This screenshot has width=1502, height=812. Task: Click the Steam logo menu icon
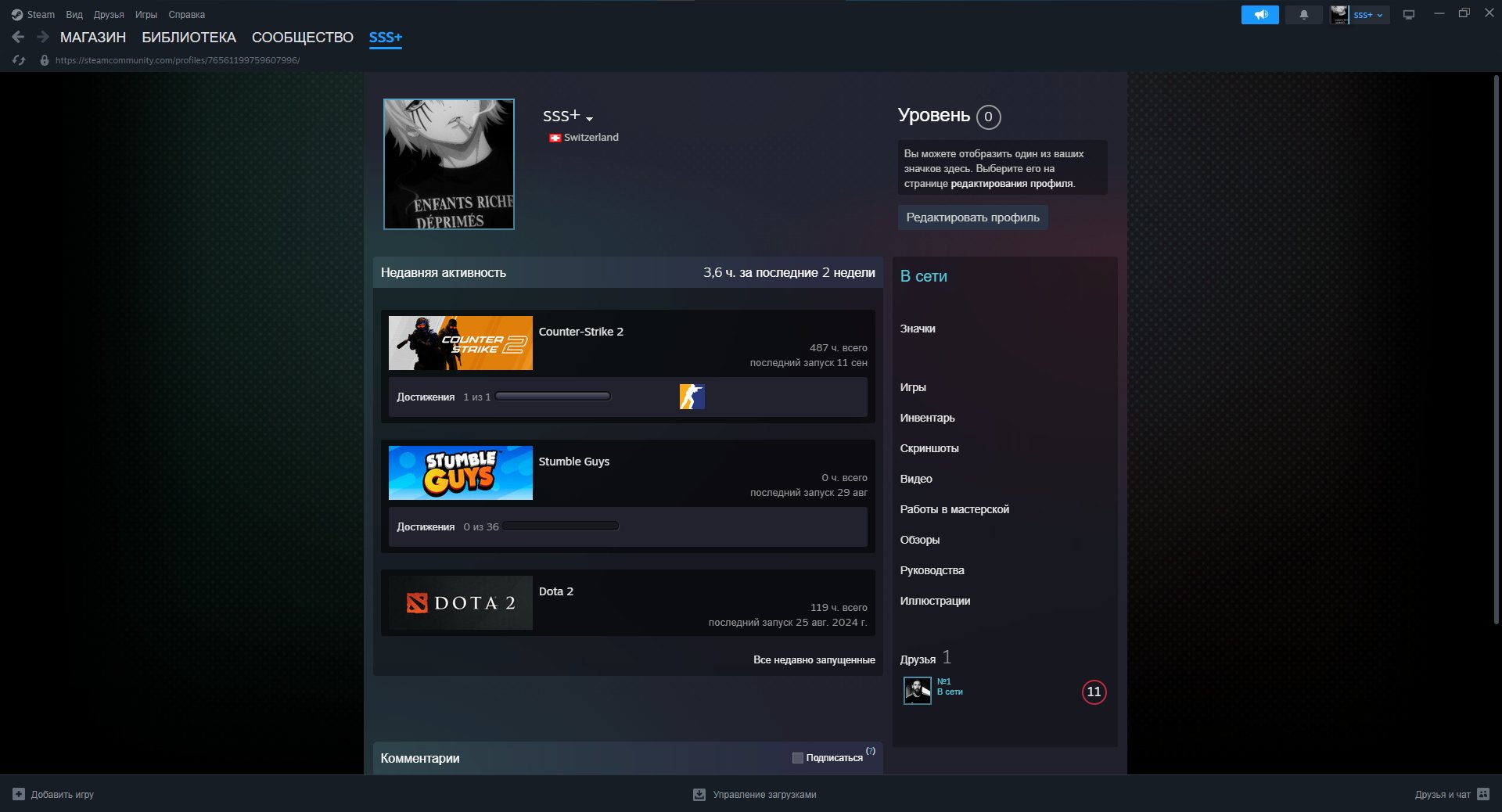[x=16, y=15]
